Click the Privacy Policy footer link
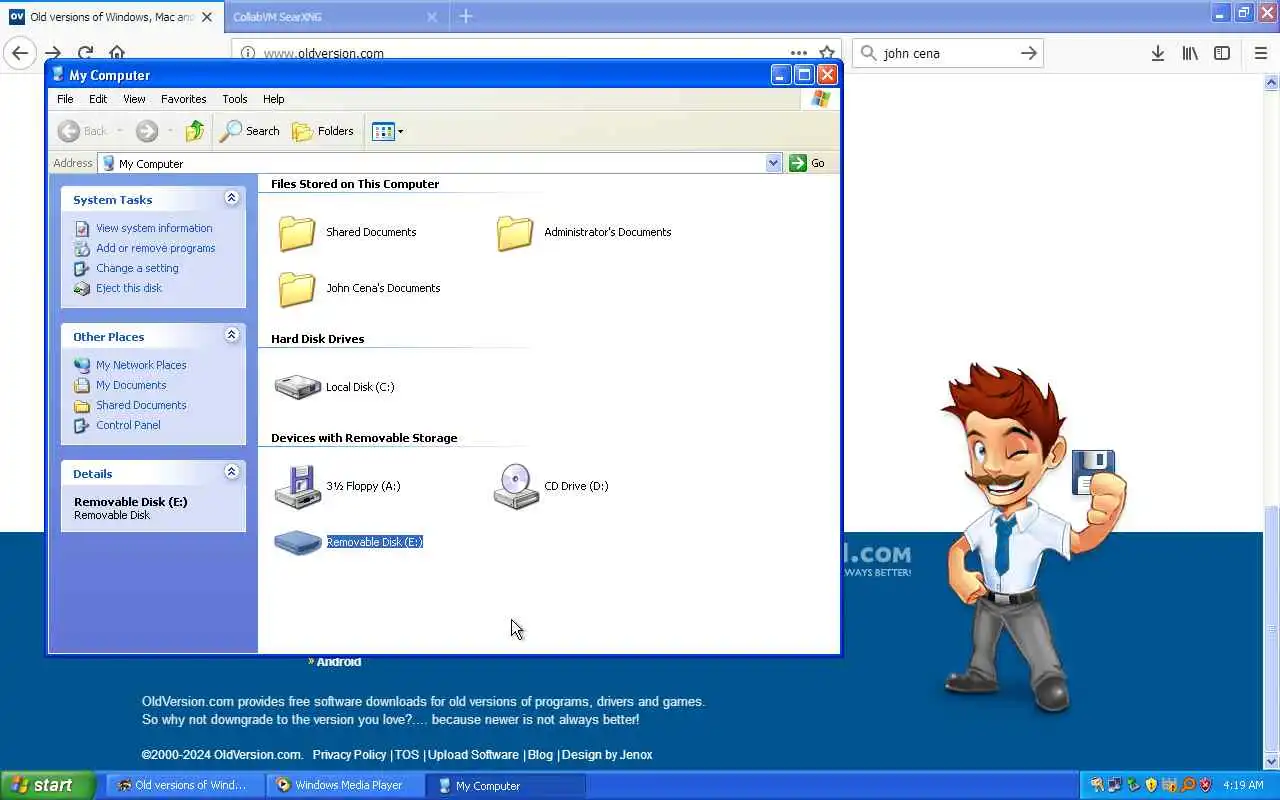1280x800 pixels. coord(349,755)
